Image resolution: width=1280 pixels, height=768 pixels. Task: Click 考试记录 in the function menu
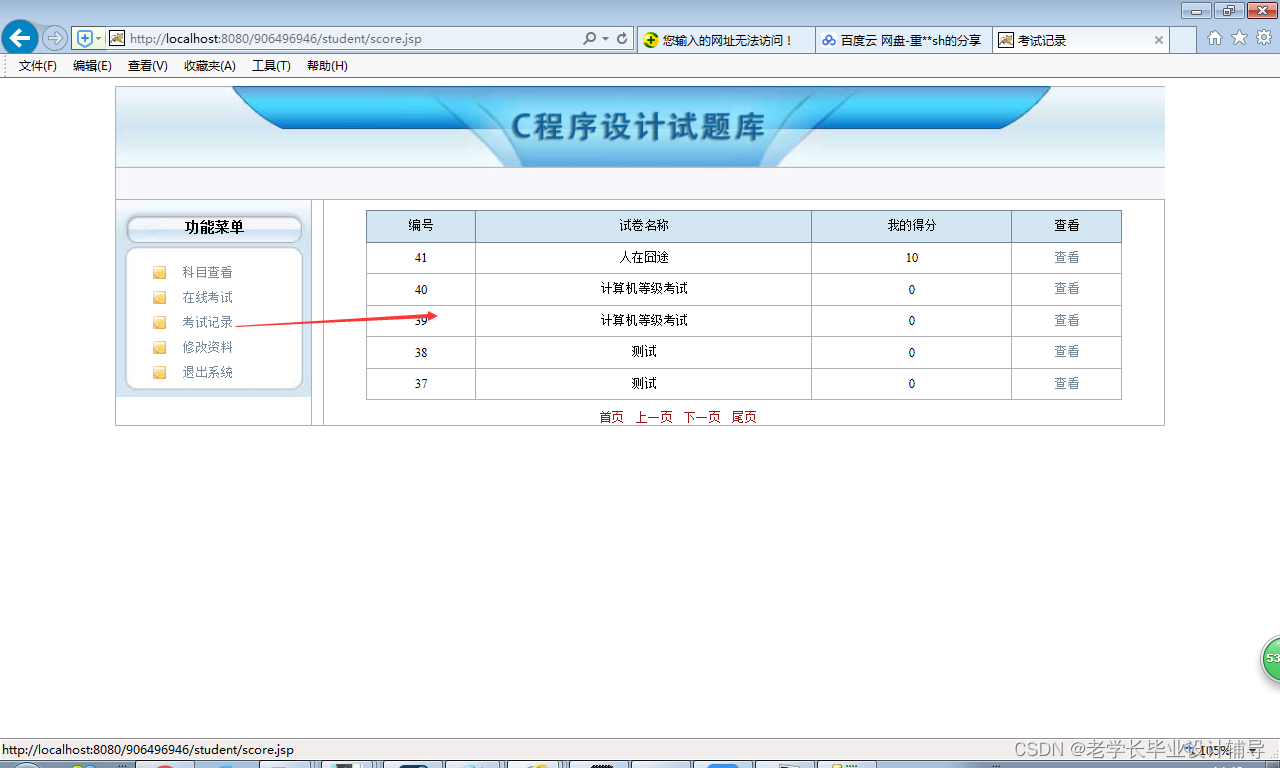click(206, 322)
